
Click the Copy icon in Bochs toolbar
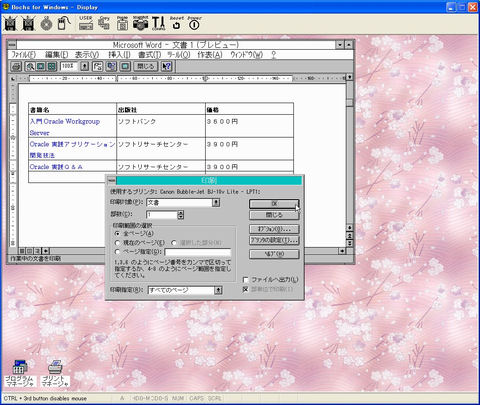click(104, 23)
